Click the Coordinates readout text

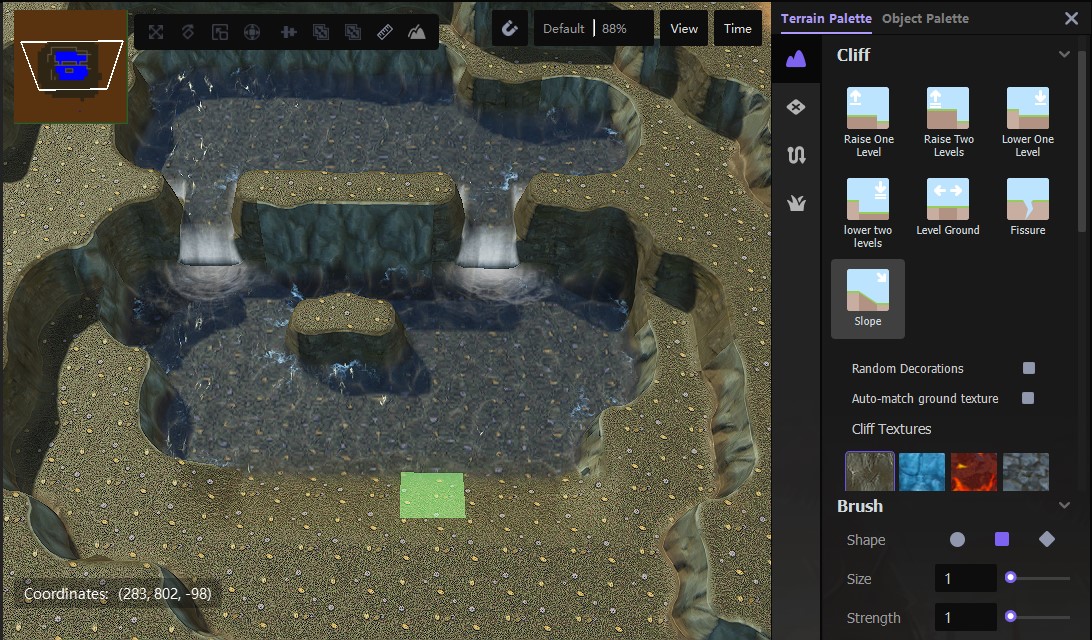(x=117, y=594)
